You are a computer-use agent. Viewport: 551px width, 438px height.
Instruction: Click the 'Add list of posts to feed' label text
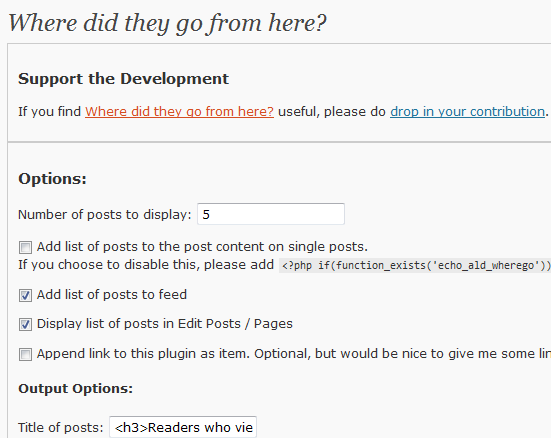112,295
